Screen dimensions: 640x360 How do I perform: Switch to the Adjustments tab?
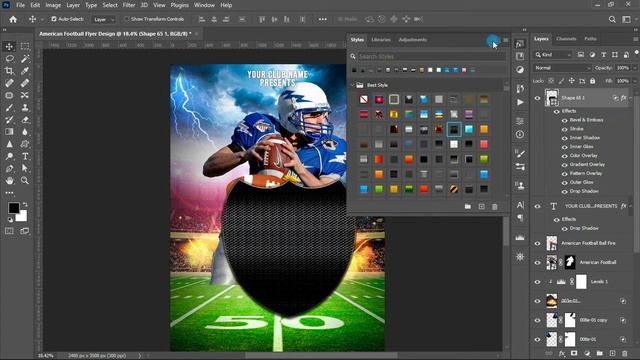(413, 40)
